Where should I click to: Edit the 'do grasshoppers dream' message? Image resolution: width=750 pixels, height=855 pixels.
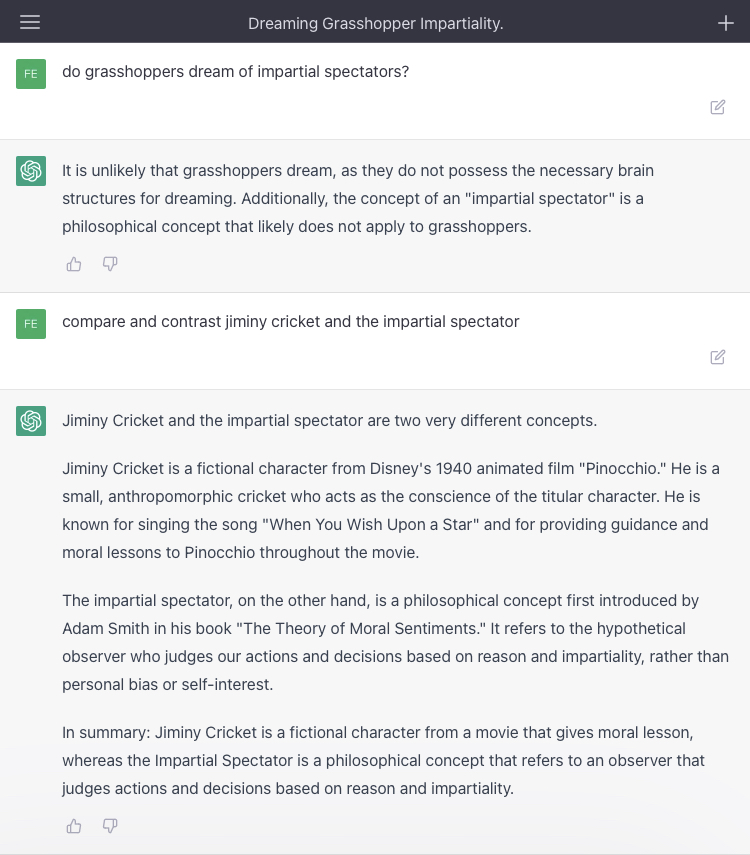718,107
